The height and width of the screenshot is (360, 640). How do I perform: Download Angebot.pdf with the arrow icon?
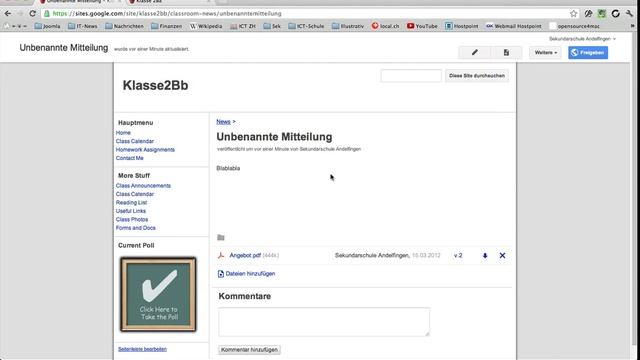485,256
